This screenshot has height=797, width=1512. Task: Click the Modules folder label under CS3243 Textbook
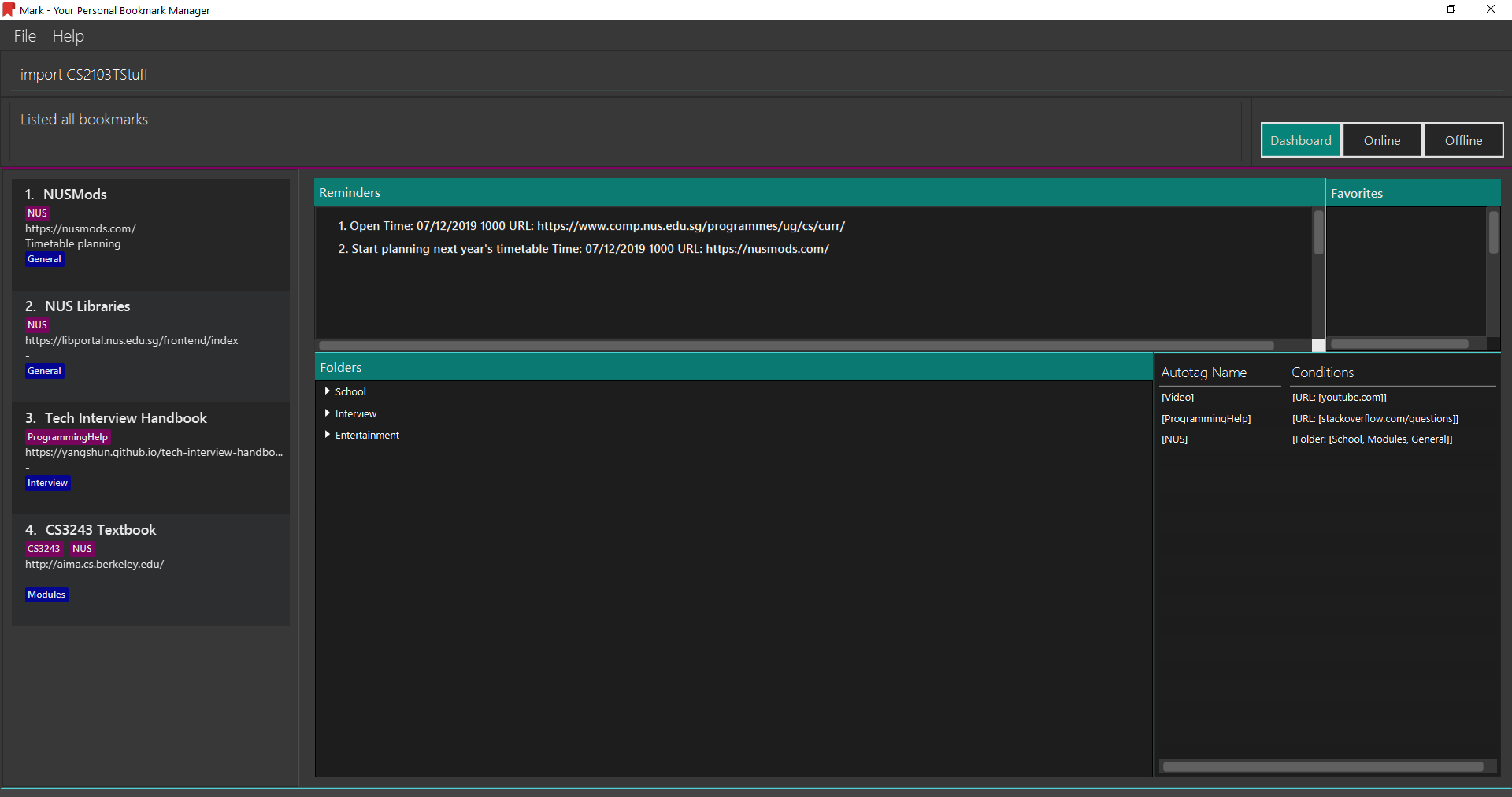pos(46,595)
